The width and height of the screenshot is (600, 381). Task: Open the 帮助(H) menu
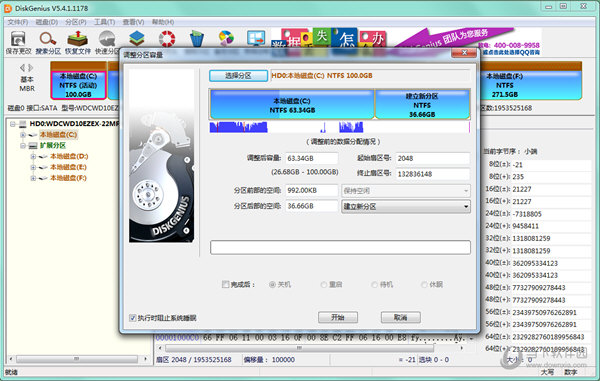pyautogui.click(x=163, y=22)
